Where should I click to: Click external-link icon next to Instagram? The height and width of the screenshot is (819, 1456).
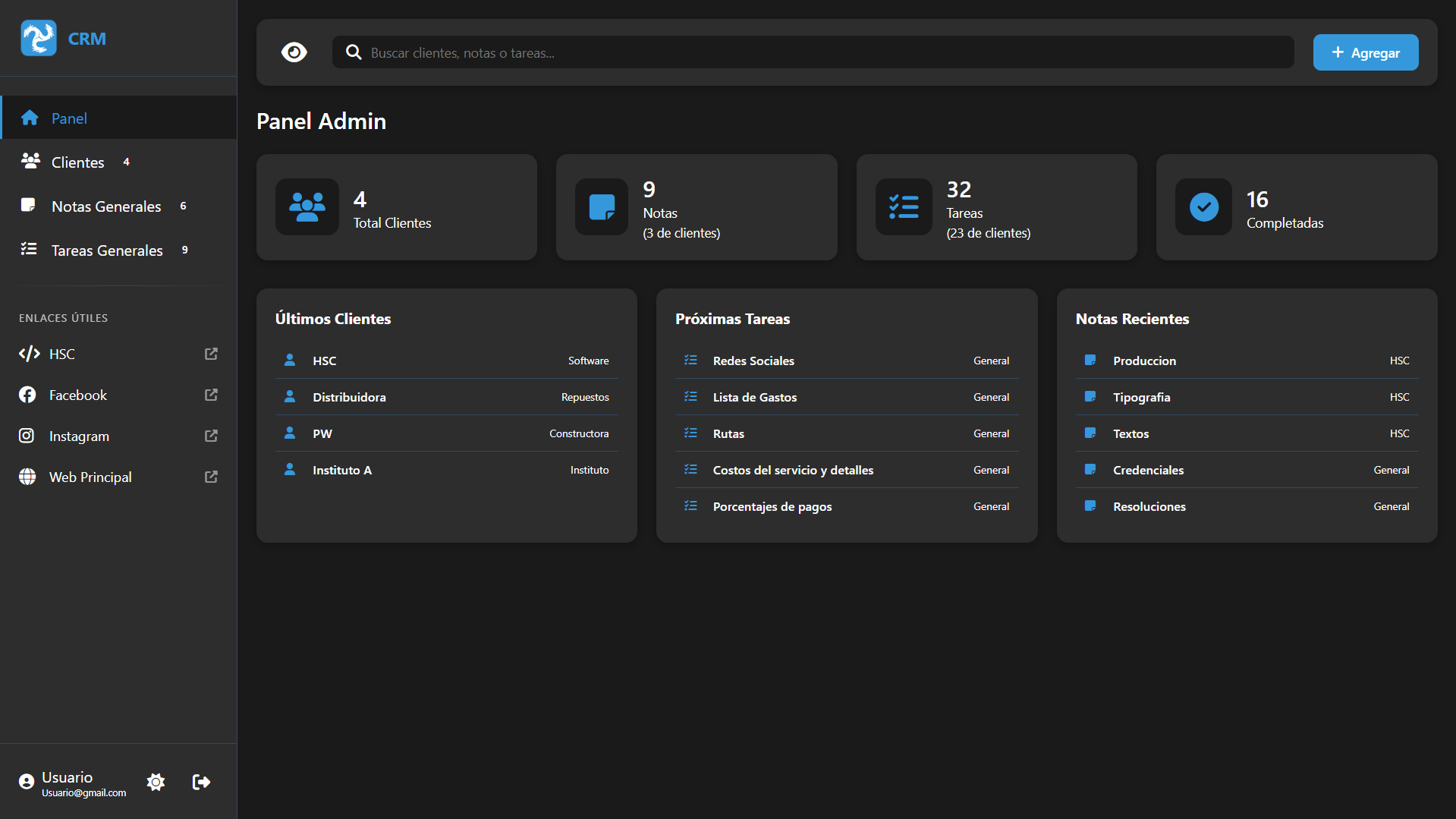(x=211, y=436)
